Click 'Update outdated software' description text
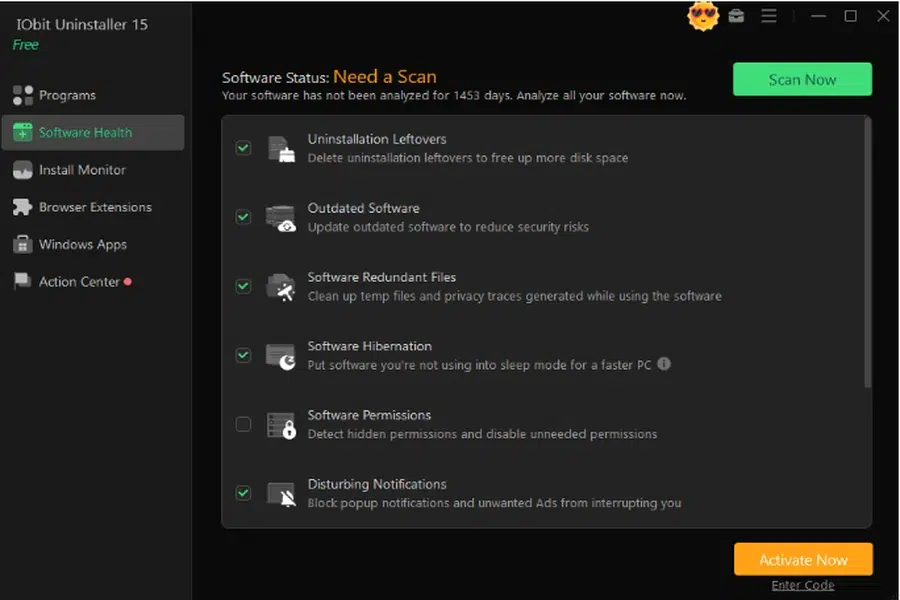Screen dimensions: 900x600 pos(448,227)
